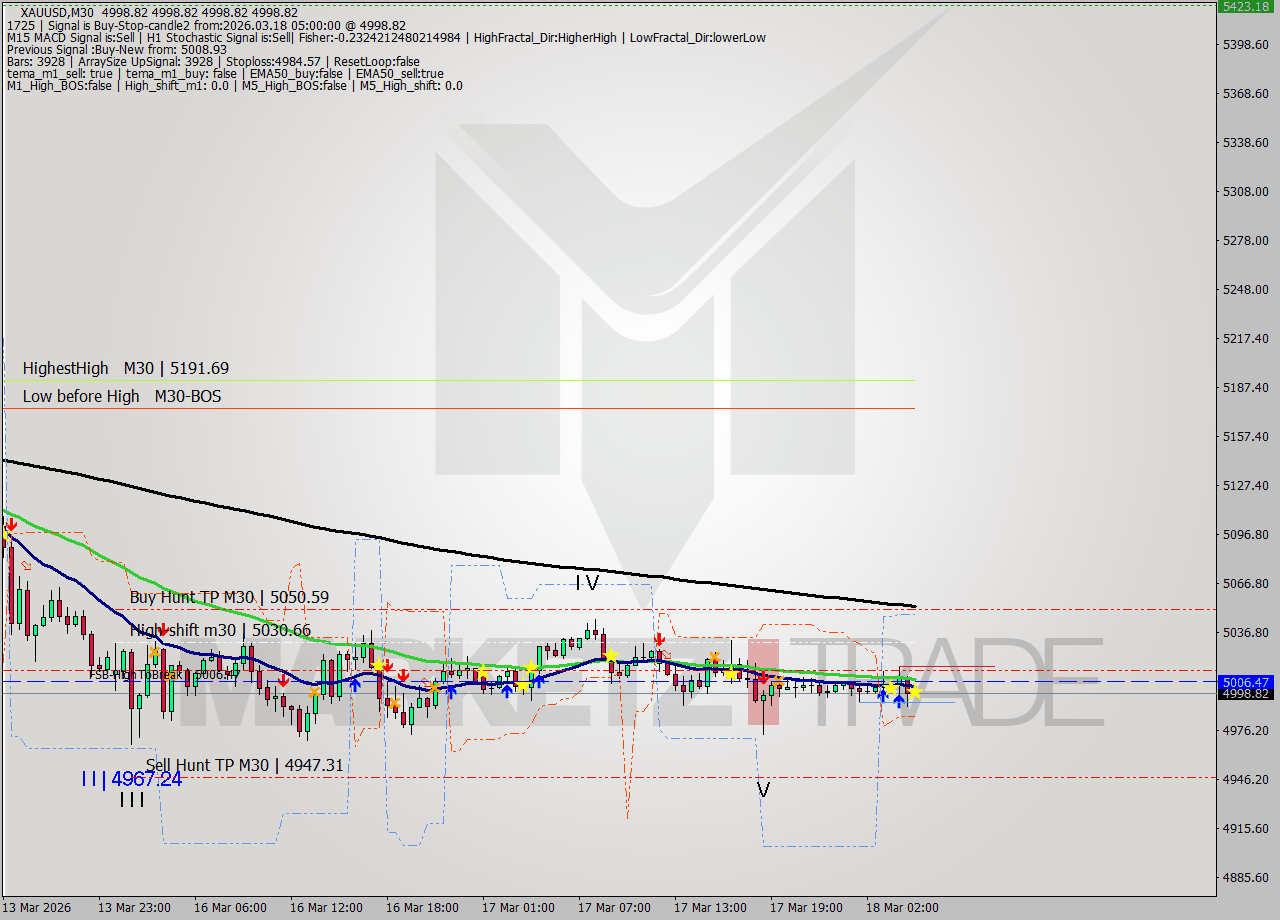Select the Low before High M30-BOS annotation

click(122, 396)
